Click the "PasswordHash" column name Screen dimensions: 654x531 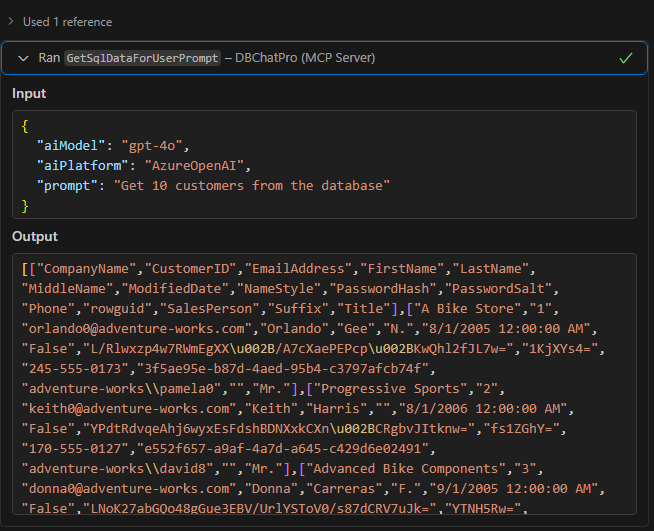coord(383,289)
